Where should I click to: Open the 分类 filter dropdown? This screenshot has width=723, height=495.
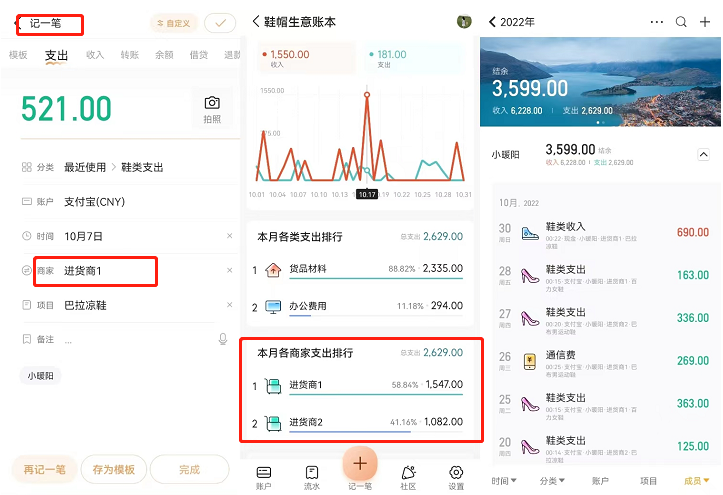(552, 481)
